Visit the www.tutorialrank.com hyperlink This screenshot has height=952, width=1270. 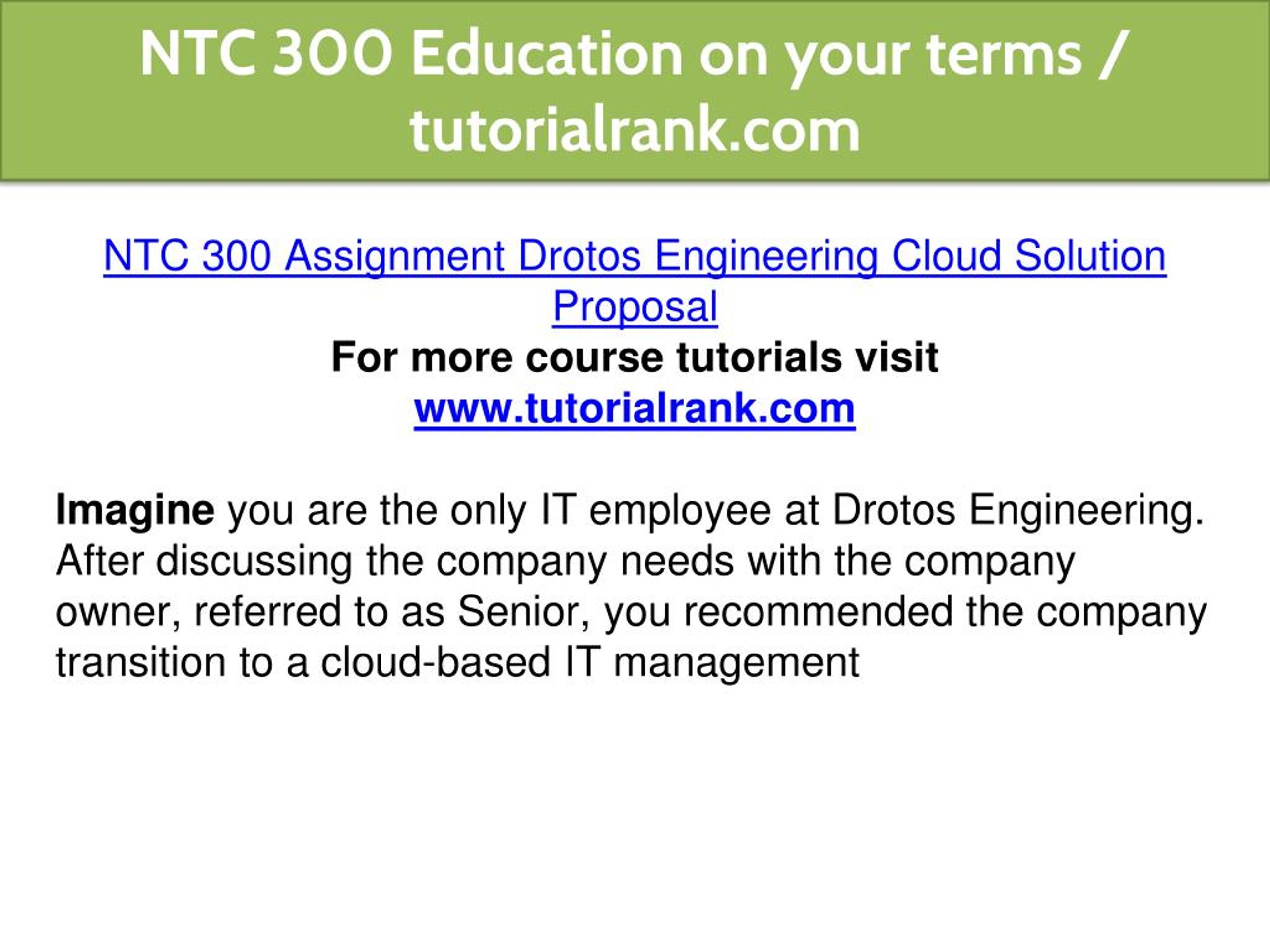click(x=635, y=408)
